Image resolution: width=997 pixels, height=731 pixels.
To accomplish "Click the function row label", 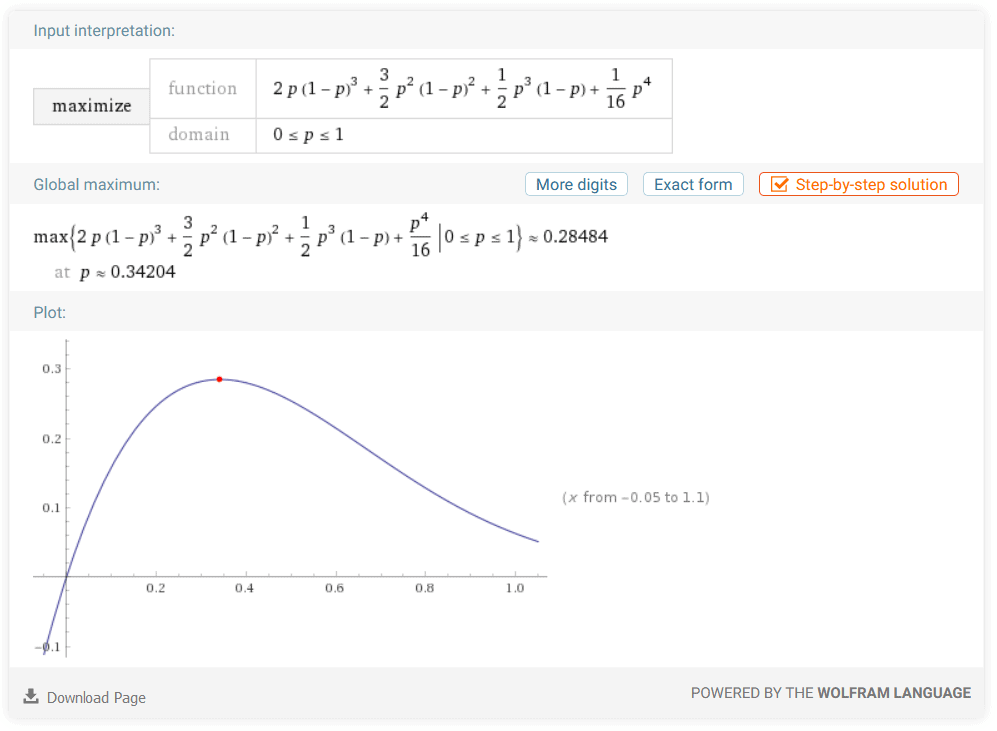I will click(x=202, y=89).
